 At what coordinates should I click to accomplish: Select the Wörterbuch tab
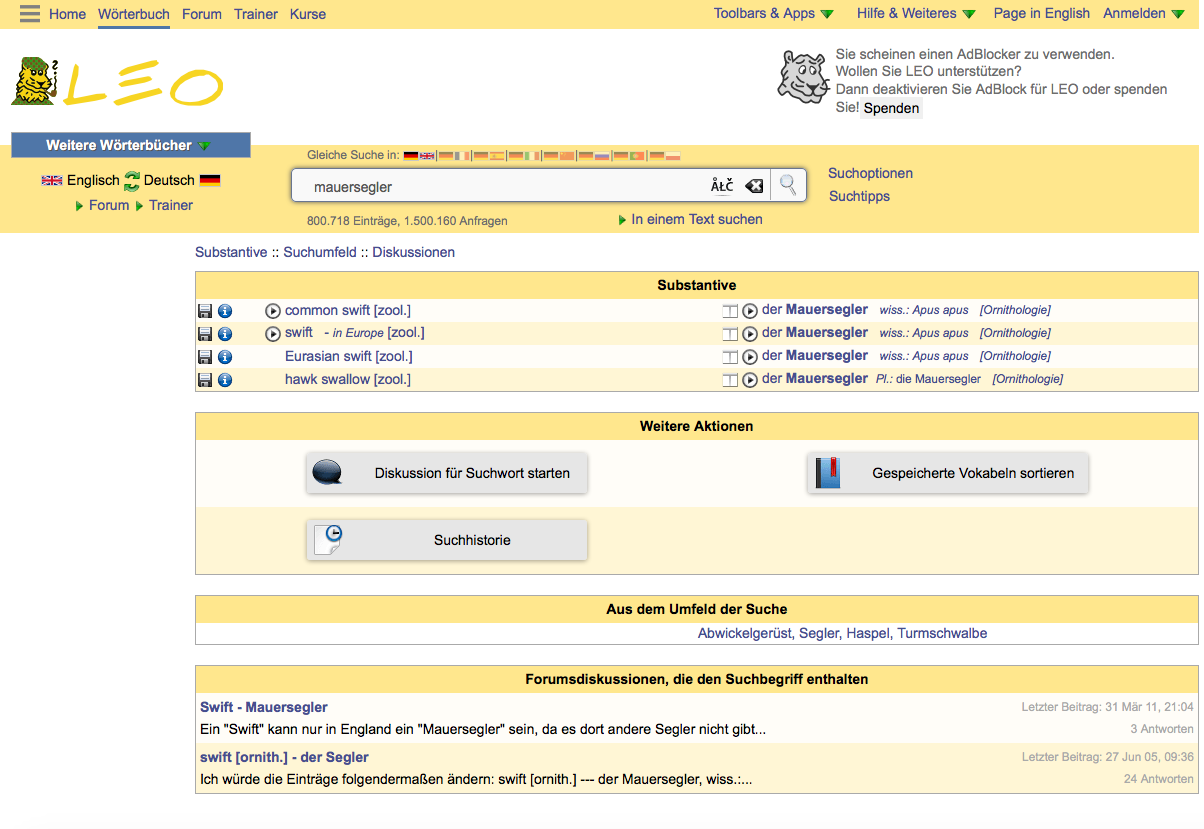(134, 14)
